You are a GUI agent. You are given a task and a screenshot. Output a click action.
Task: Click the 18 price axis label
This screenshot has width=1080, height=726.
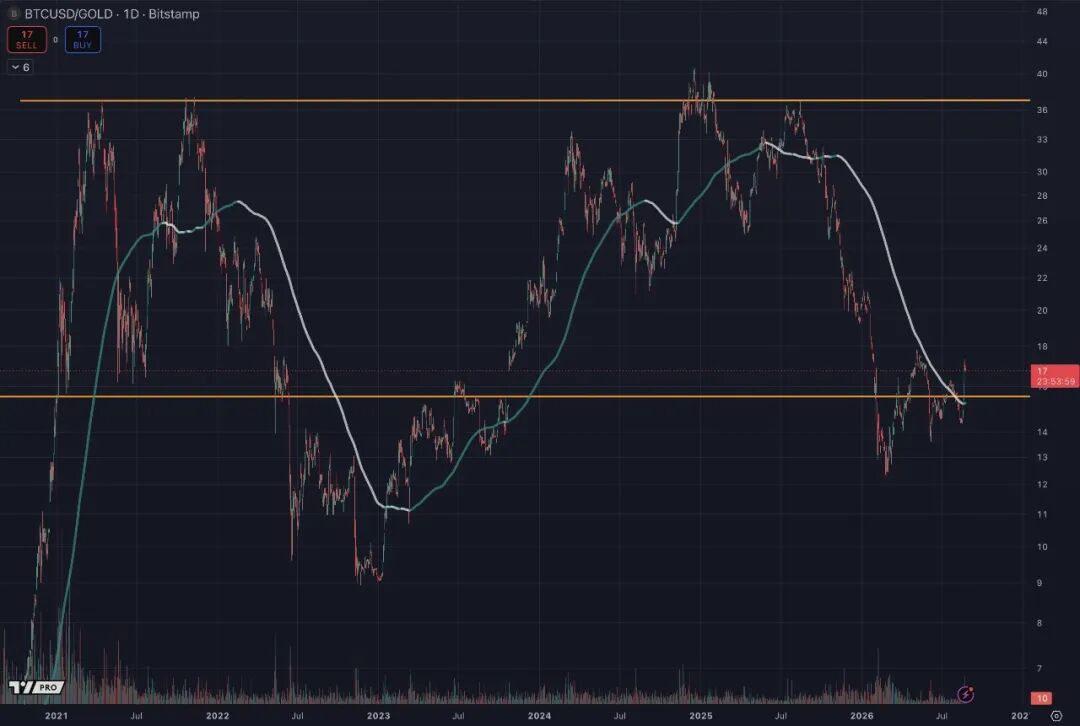pyautogui.click(x=1042, y=346)
